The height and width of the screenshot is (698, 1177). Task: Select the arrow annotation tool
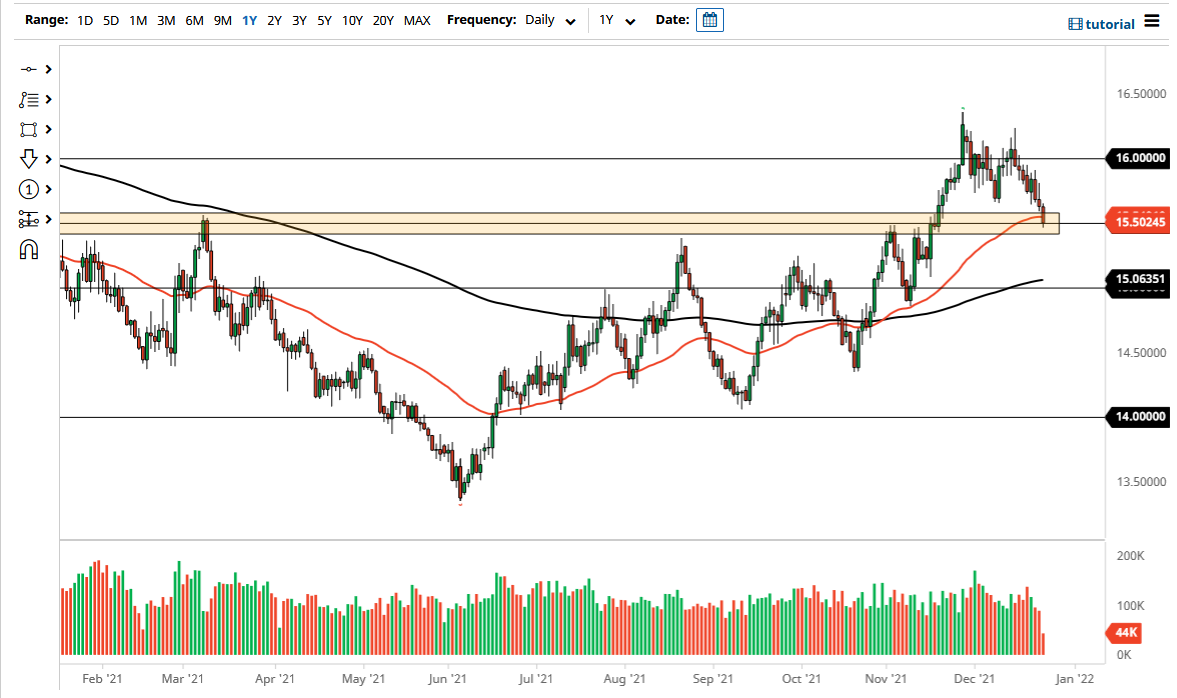[x=29, y=159]
